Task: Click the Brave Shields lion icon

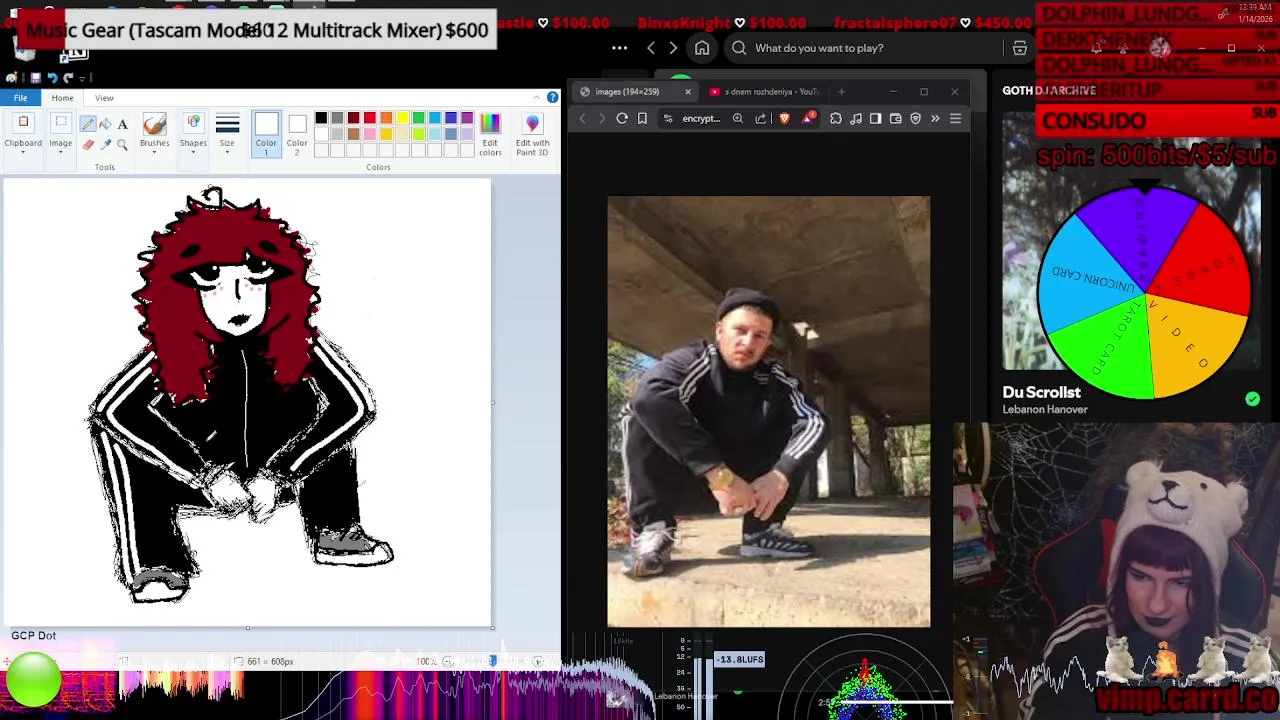Action: (x=784, y=118)
